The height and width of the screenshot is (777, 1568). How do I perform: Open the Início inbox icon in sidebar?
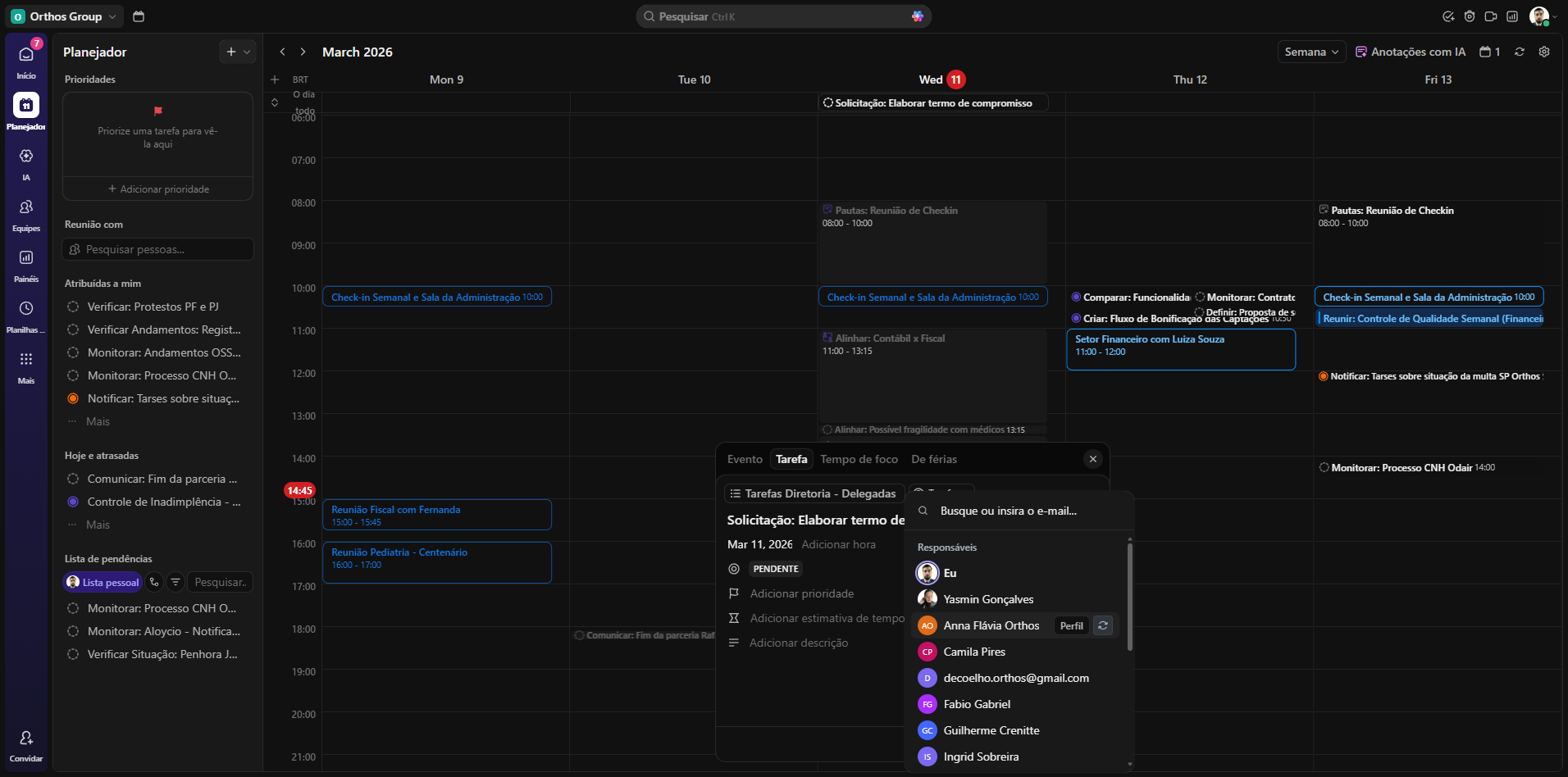point(26,55)
